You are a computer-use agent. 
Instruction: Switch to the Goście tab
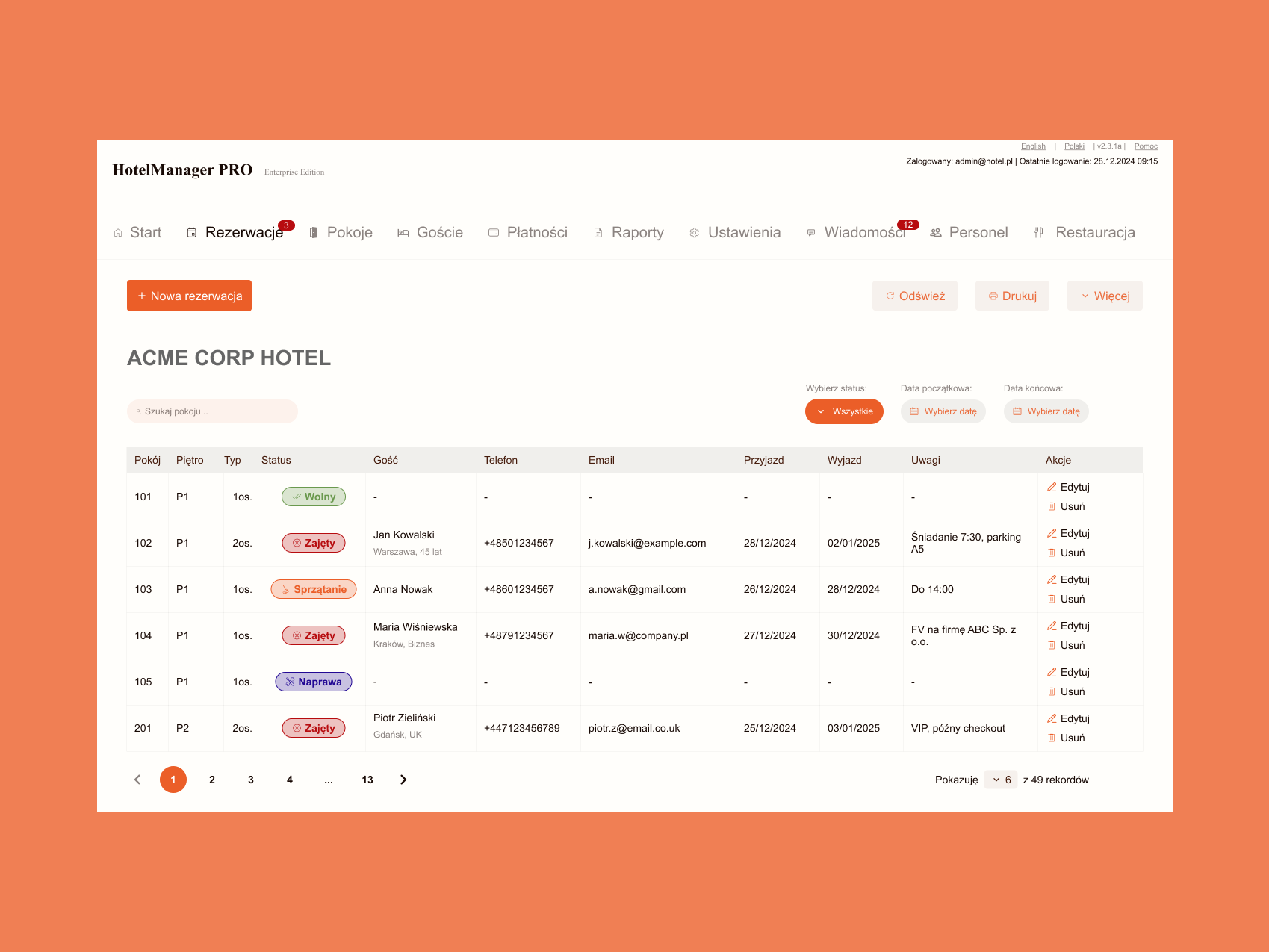pyautogui.click(x=439, y=232)
